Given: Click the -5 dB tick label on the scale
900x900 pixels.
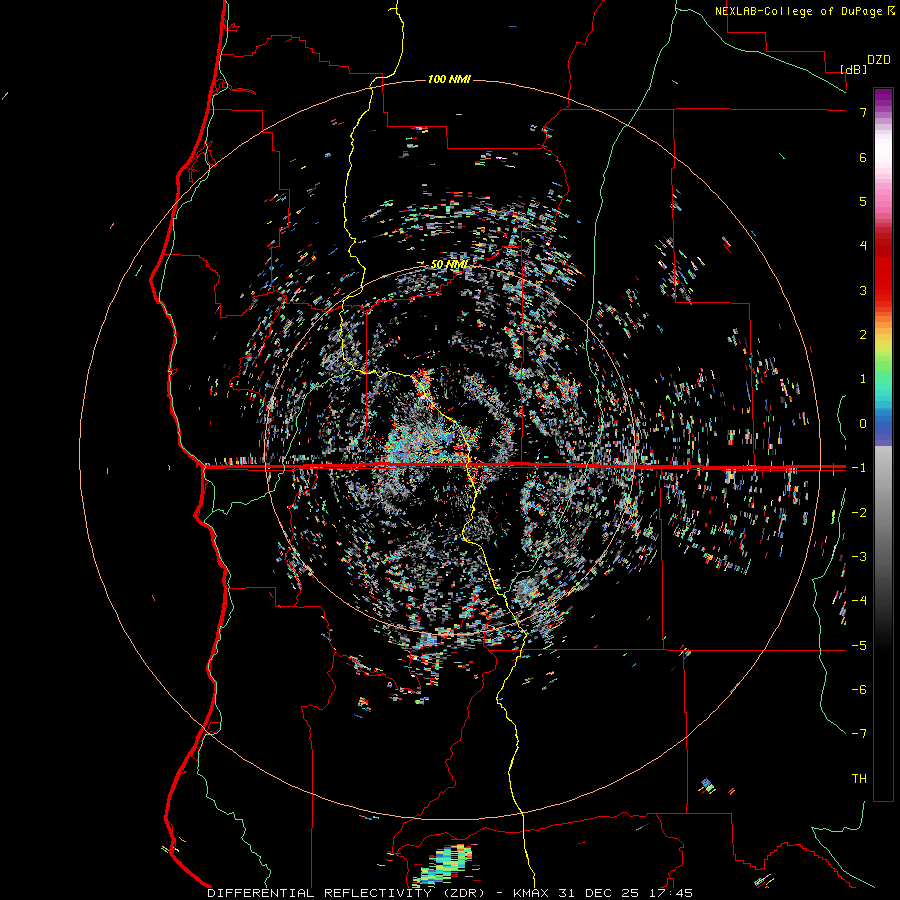Looking at the screenshot, I should click(x=859, y=645).
